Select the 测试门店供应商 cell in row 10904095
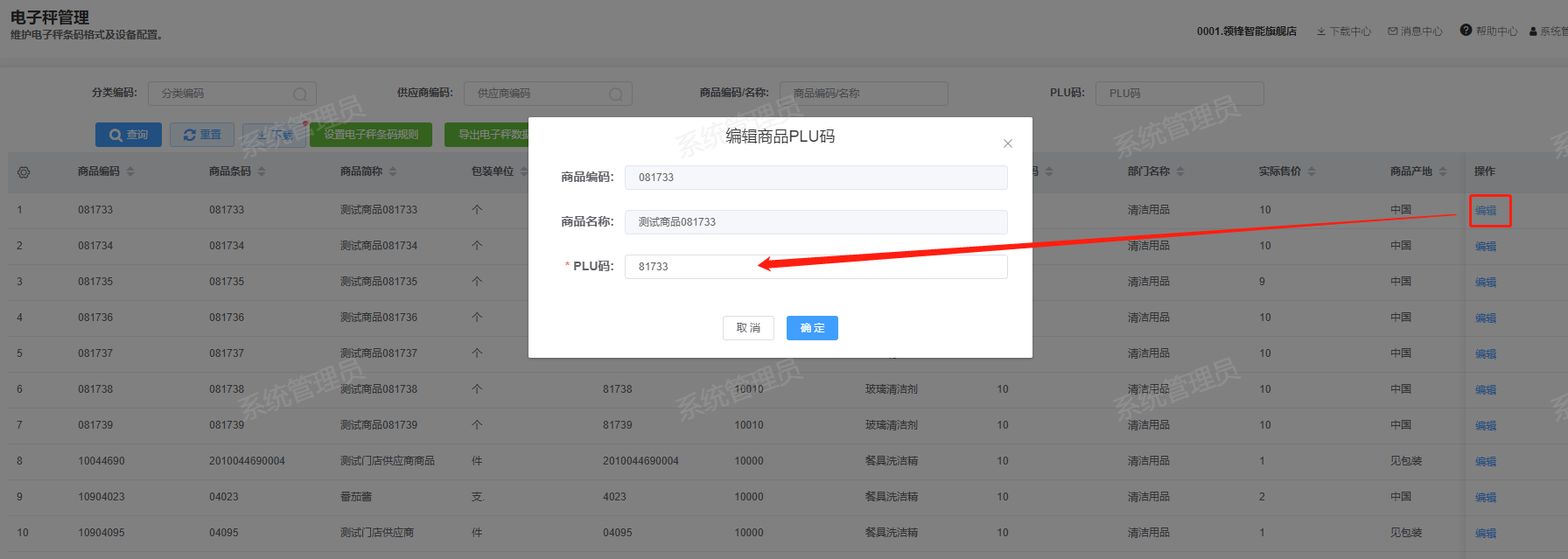 pos(377,533)
